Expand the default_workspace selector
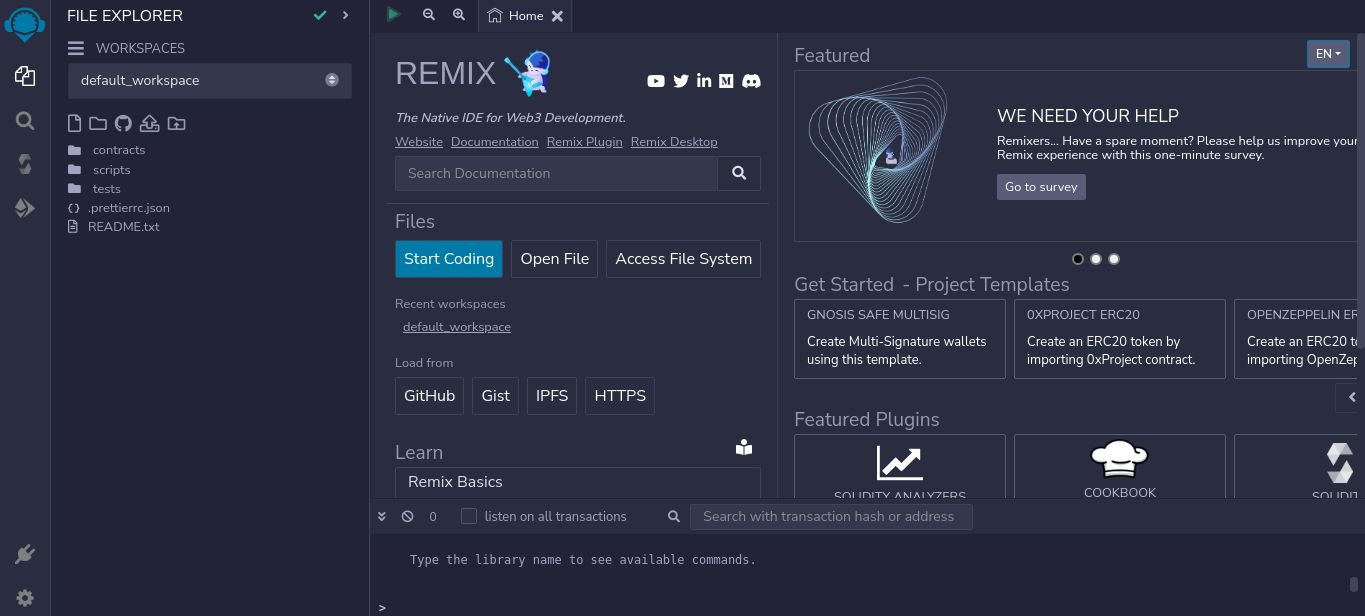Viewport: 1365px width, 616px height. point(331,80)
